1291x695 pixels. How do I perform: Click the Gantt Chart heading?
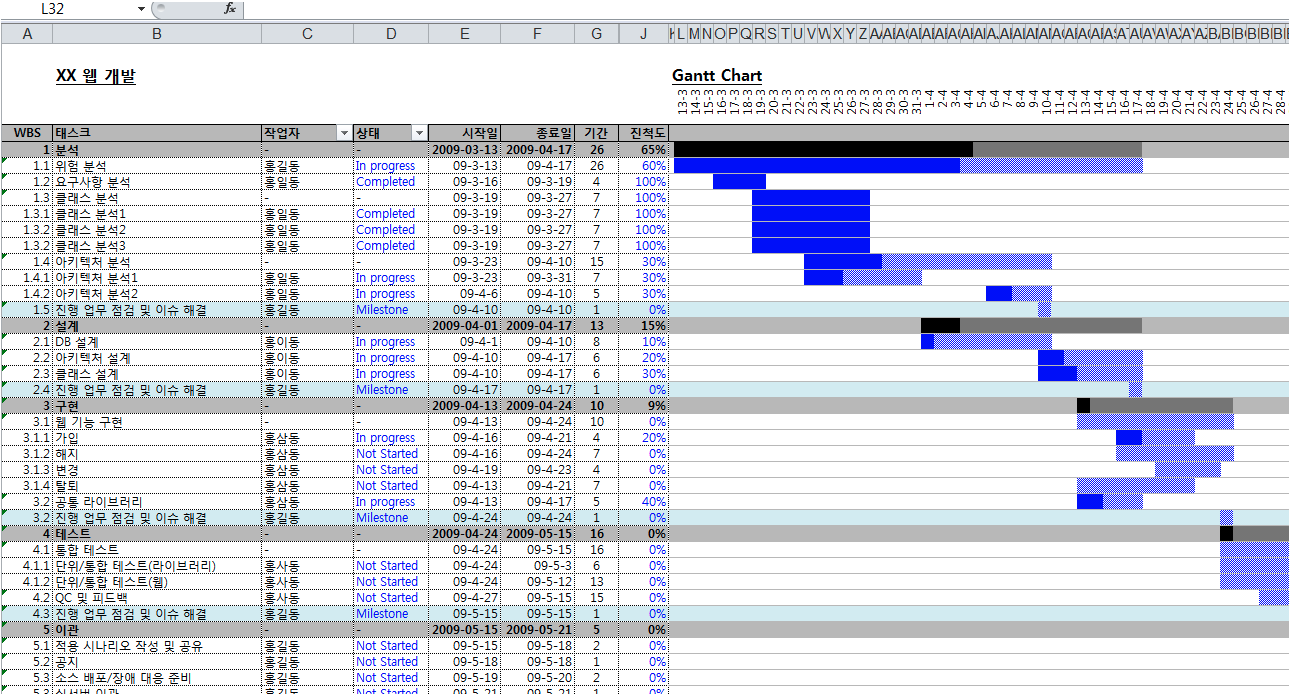[717, 76]
